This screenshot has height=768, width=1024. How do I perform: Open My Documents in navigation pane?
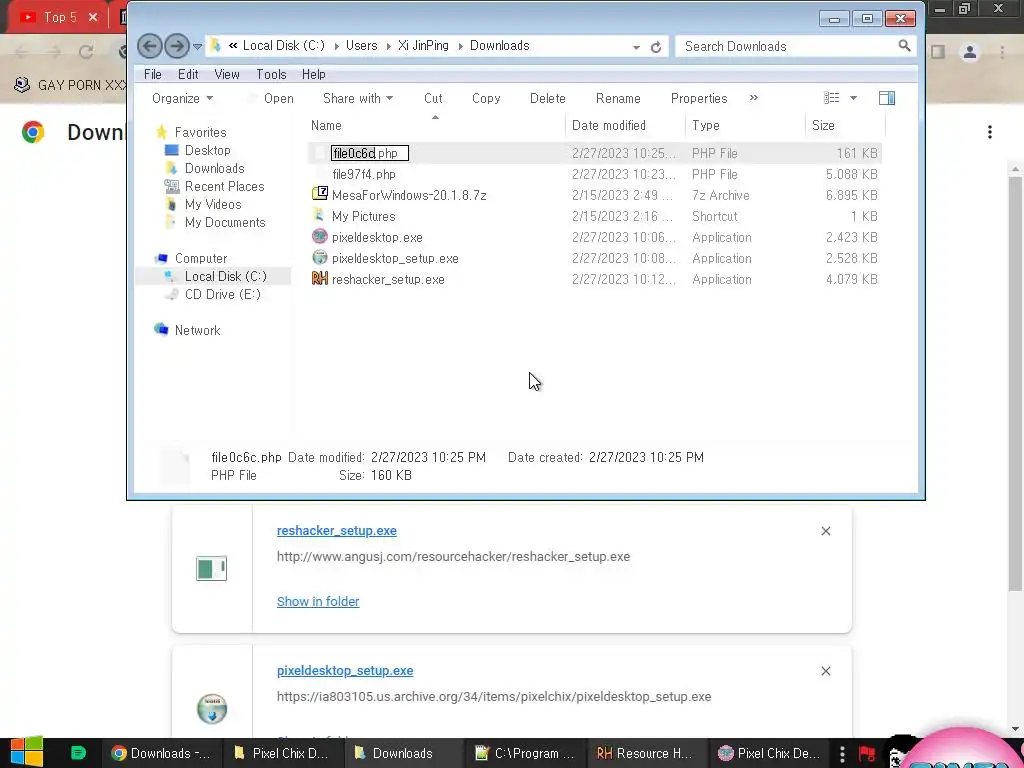click(x=225, y=223)
